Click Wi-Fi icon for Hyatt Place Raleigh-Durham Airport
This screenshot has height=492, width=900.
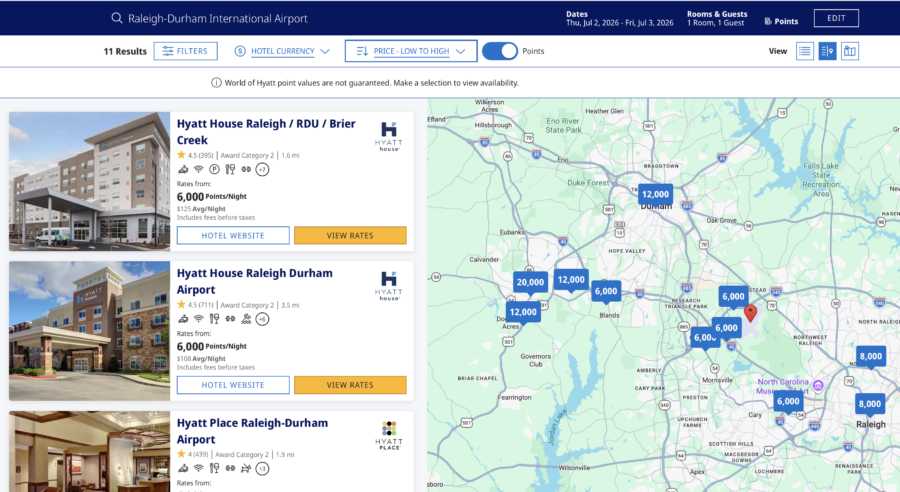(199, 468)
